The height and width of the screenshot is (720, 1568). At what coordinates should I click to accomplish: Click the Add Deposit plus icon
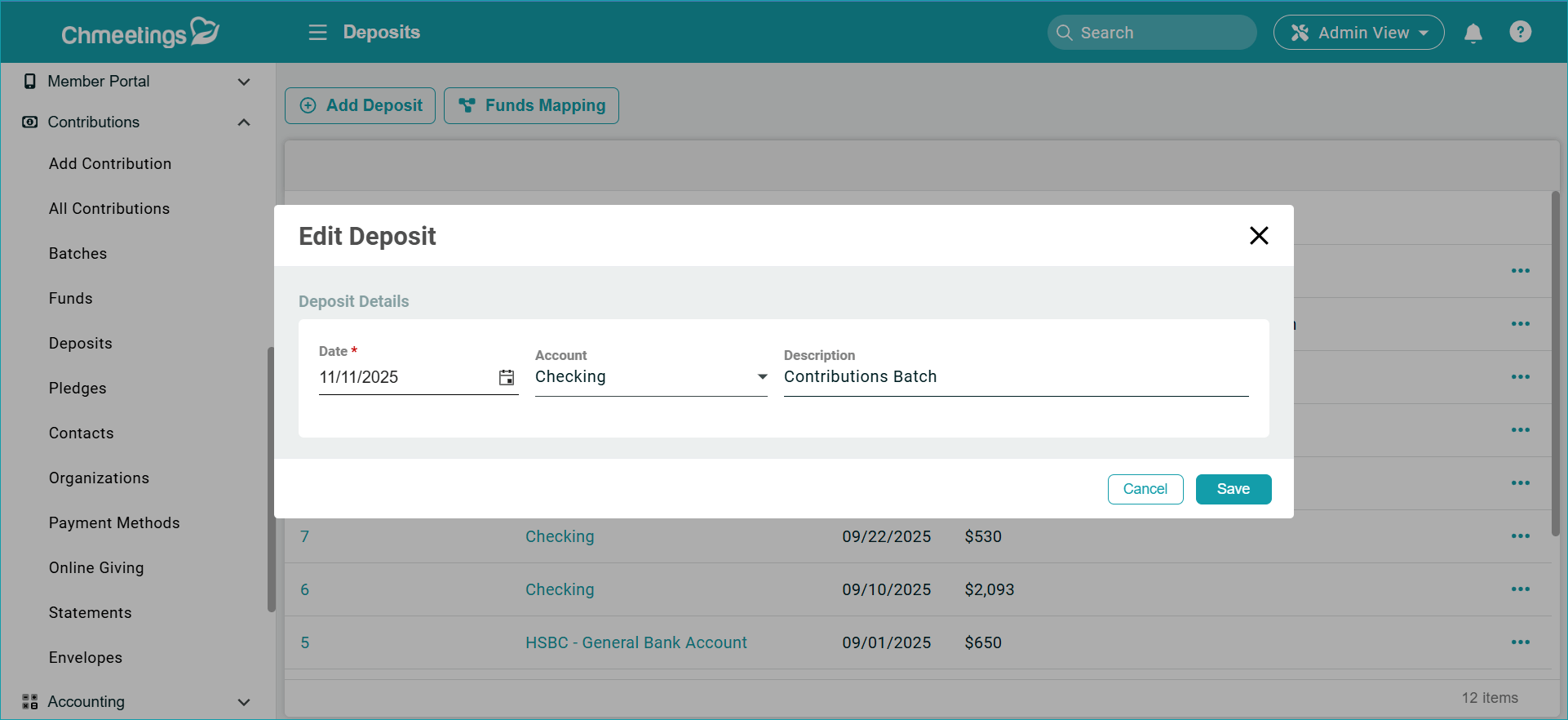[x=308, y=105]
